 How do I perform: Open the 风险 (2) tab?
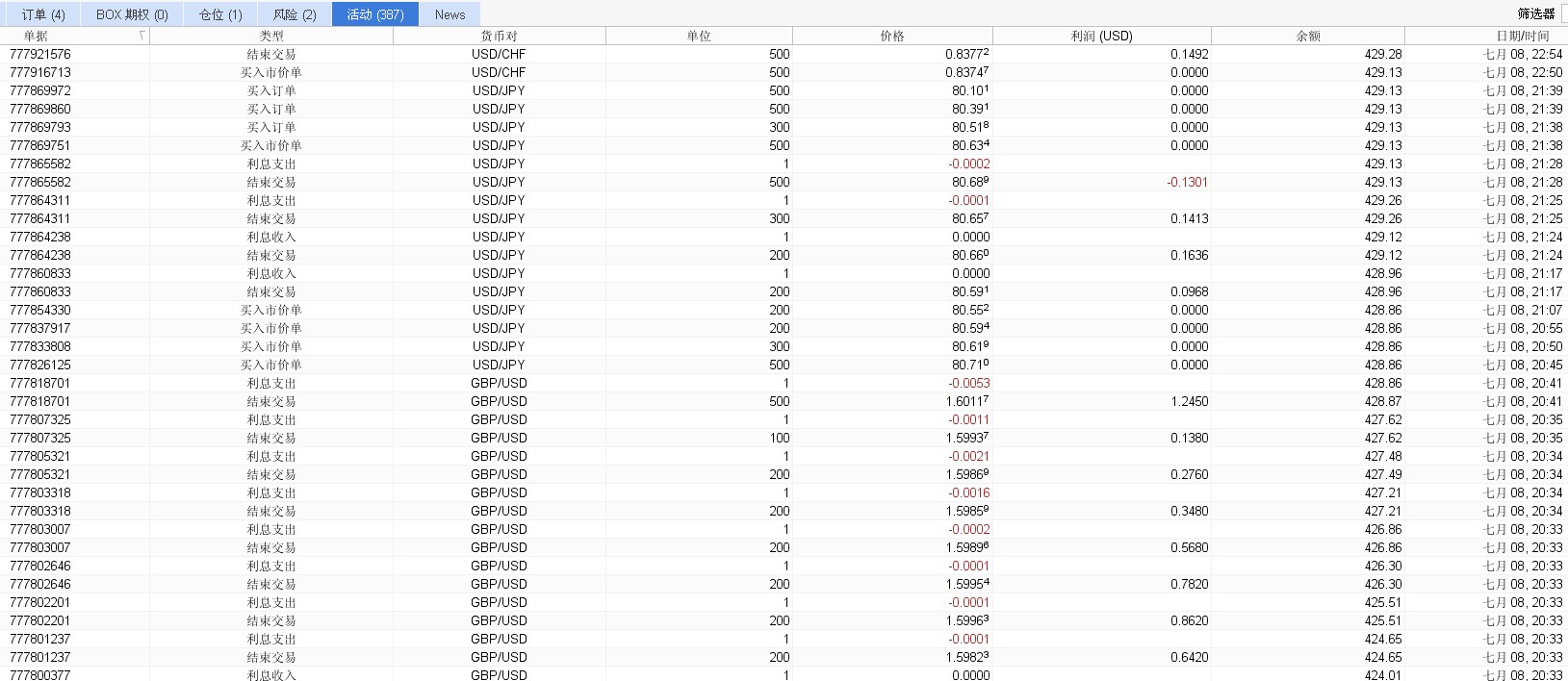(x=295, y=14)
